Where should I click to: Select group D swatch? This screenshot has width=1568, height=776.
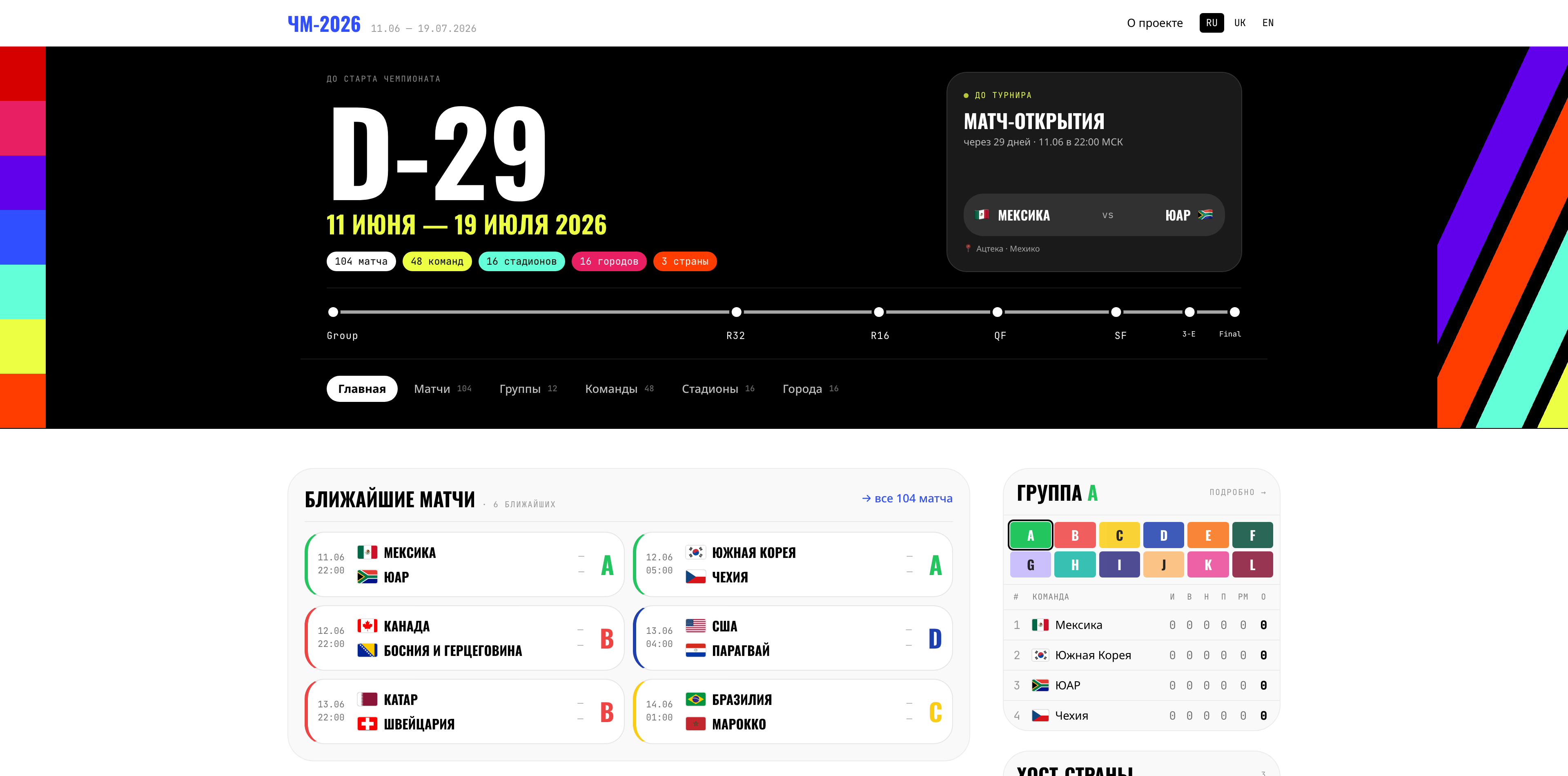tap(1164, 535)
